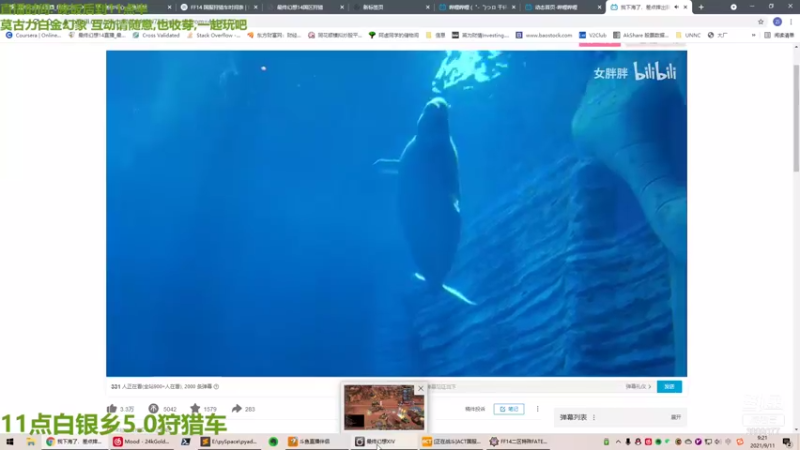The height and width of the screenshot is (450, 800).
Task: Open the game window preview thumbnail
Action: pos(384,407)
